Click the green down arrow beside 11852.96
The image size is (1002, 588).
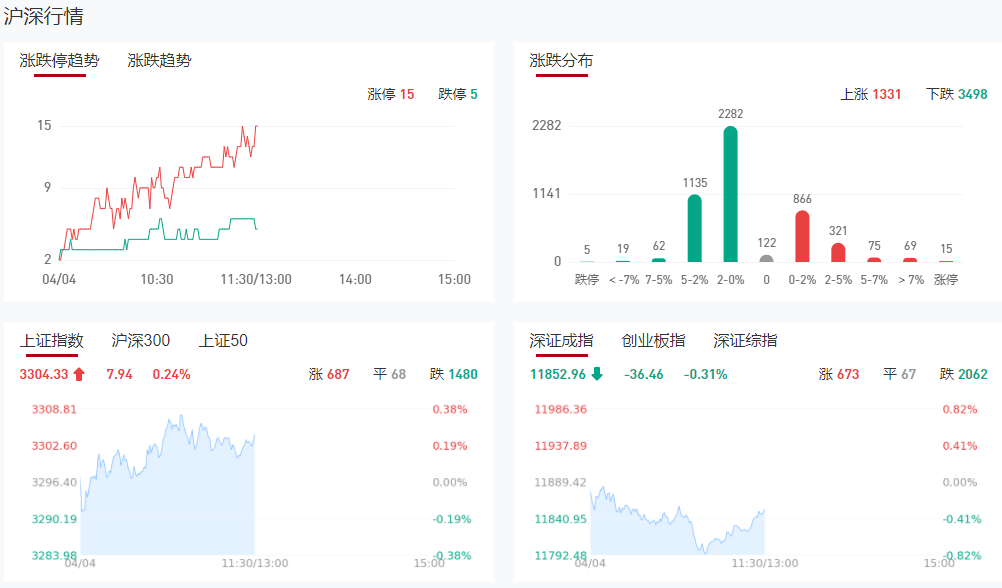[597, 375]
